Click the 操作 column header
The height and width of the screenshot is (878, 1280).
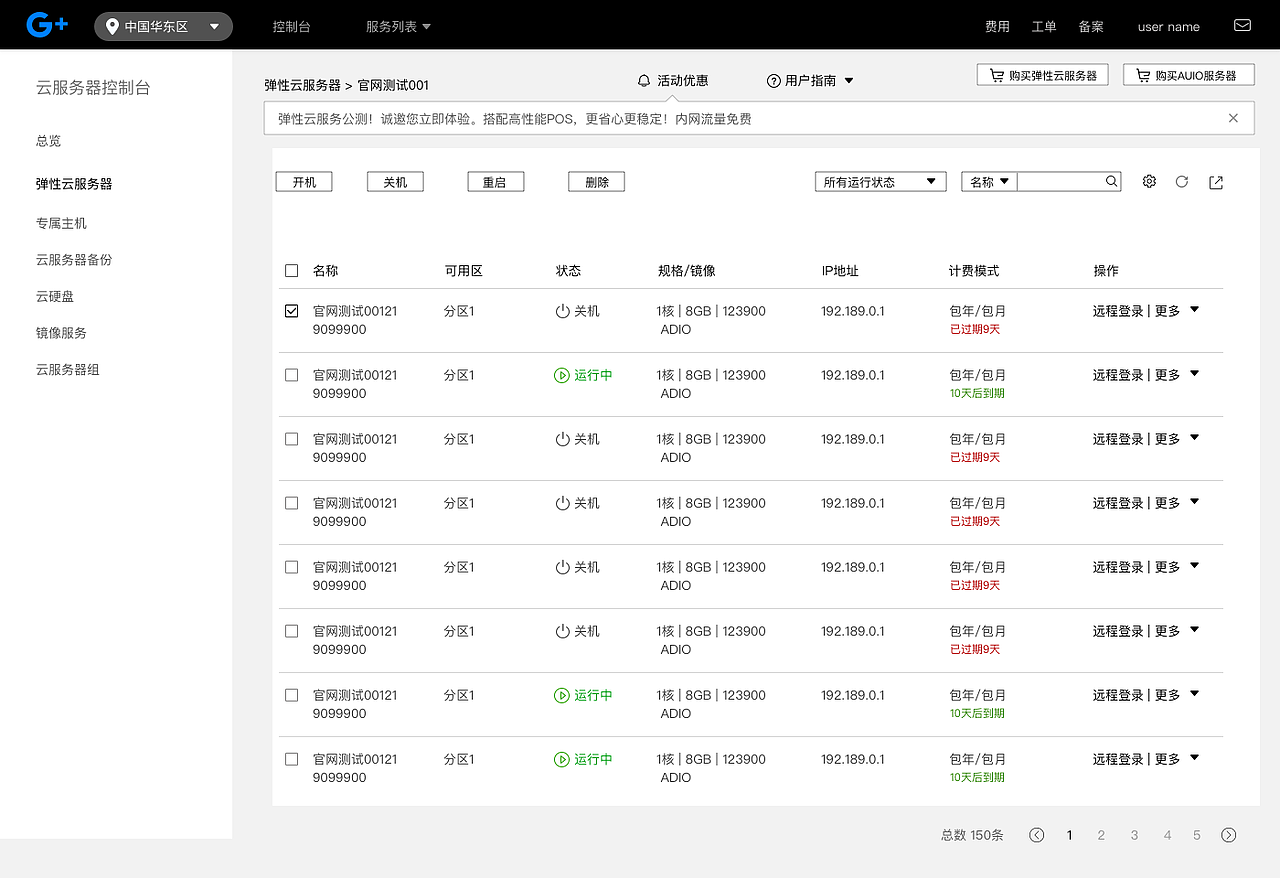1106,271
